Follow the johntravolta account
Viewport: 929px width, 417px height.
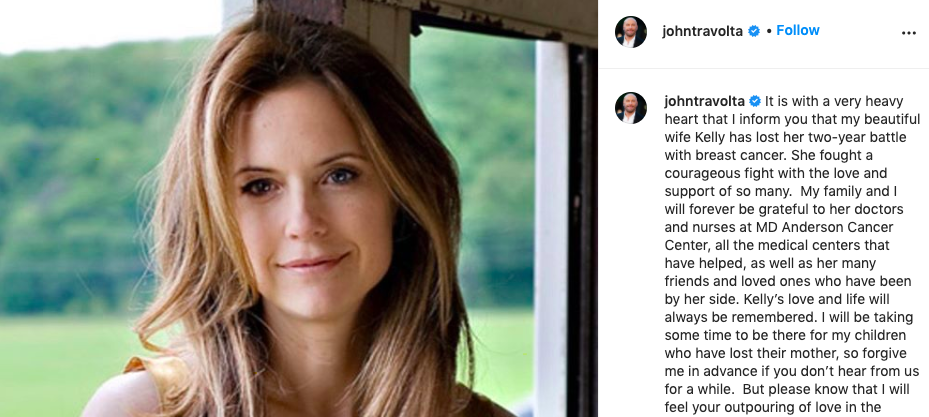[x=797, y=30]
